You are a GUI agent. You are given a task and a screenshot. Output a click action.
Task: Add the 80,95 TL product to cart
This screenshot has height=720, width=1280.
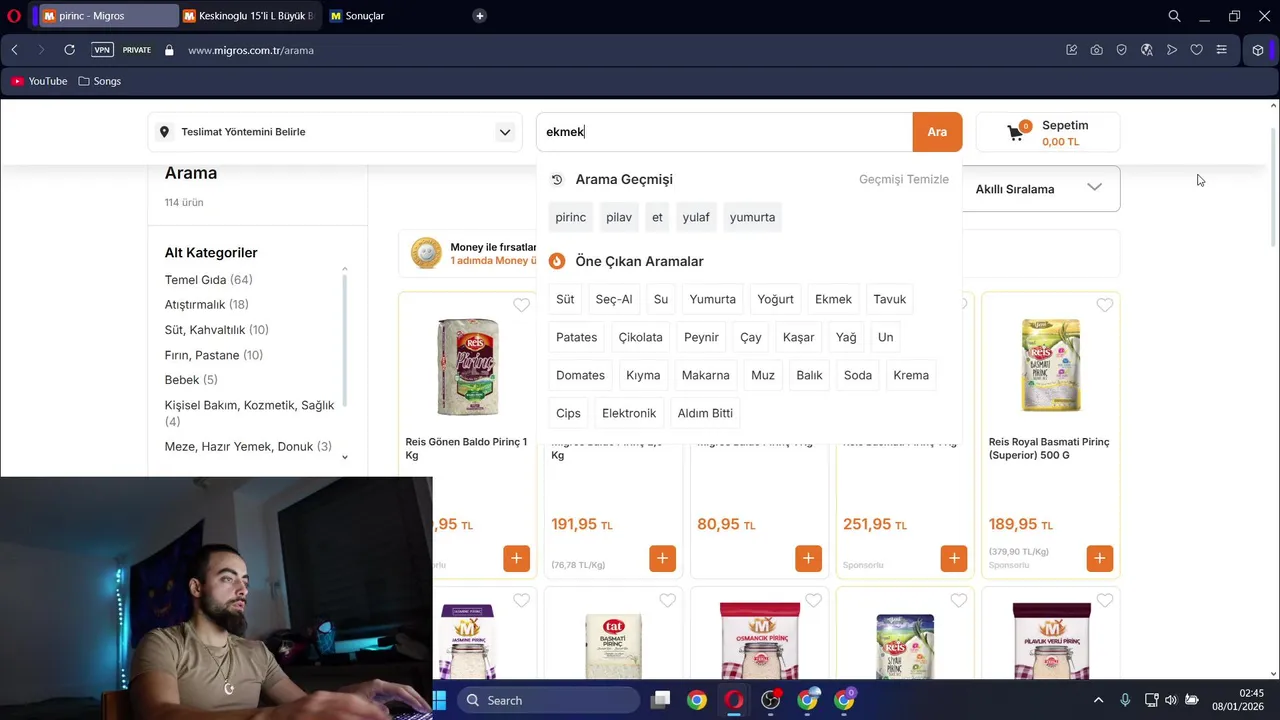pyautogui.click(x=808, y=558)
